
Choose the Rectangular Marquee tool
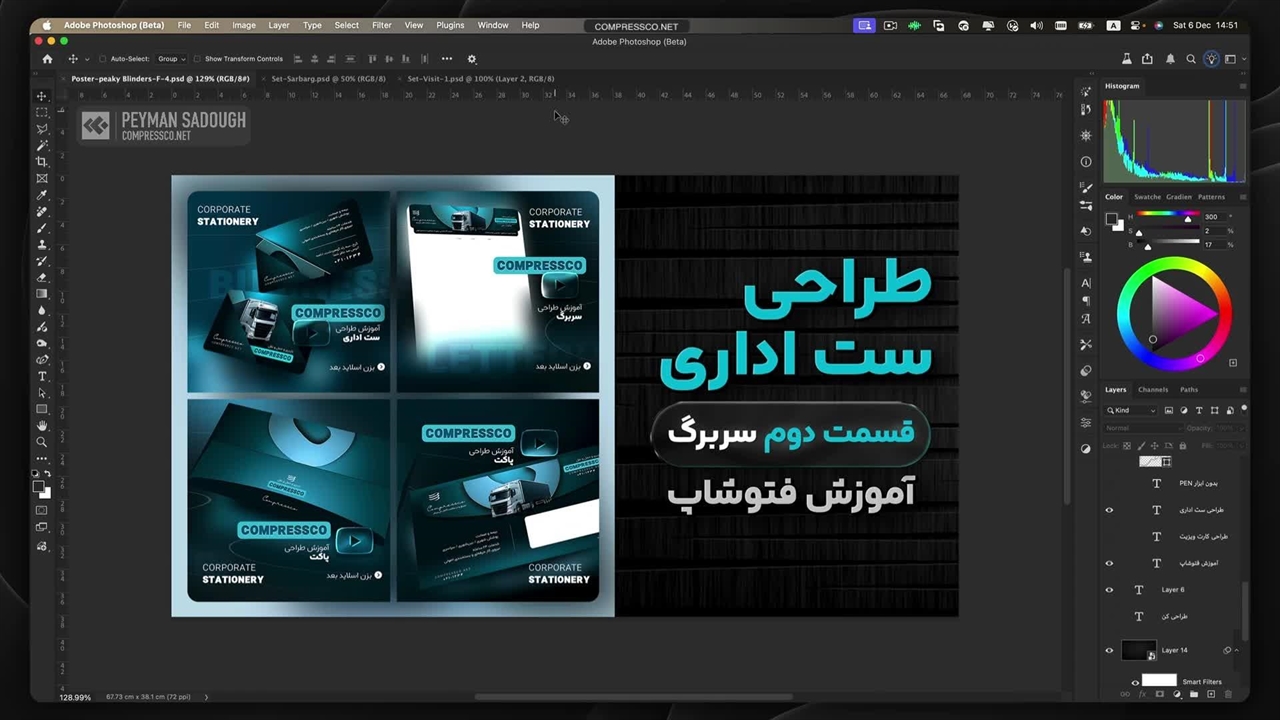(41, 112)
